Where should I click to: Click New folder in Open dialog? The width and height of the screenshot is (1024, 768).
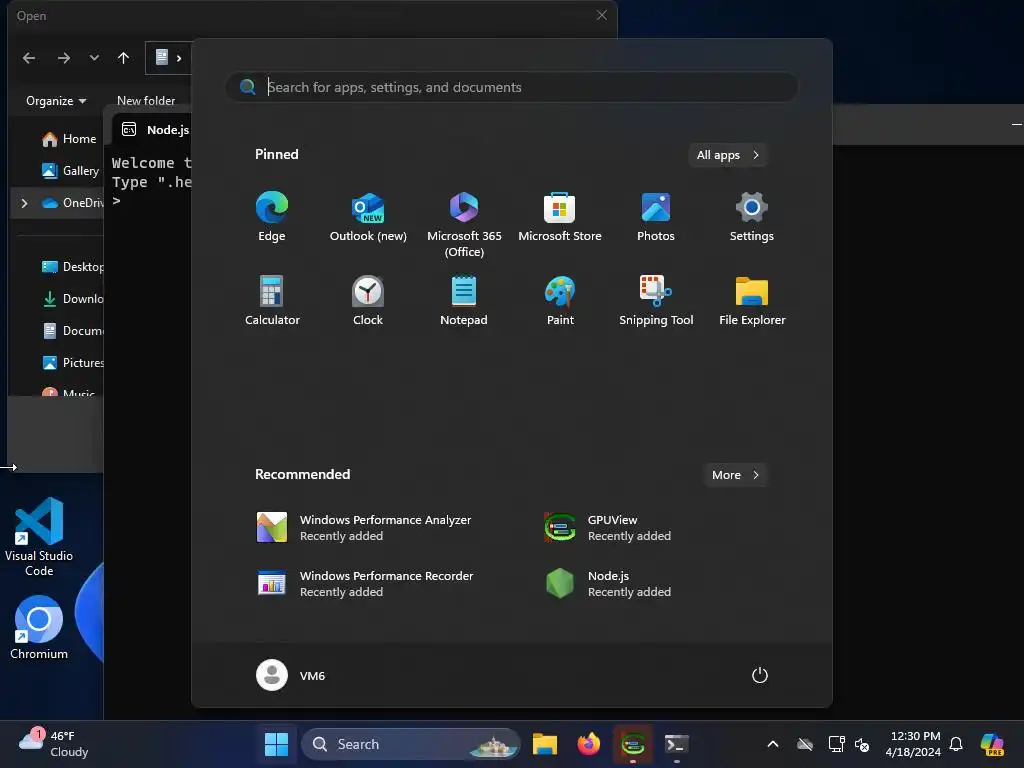click(146, 101)
